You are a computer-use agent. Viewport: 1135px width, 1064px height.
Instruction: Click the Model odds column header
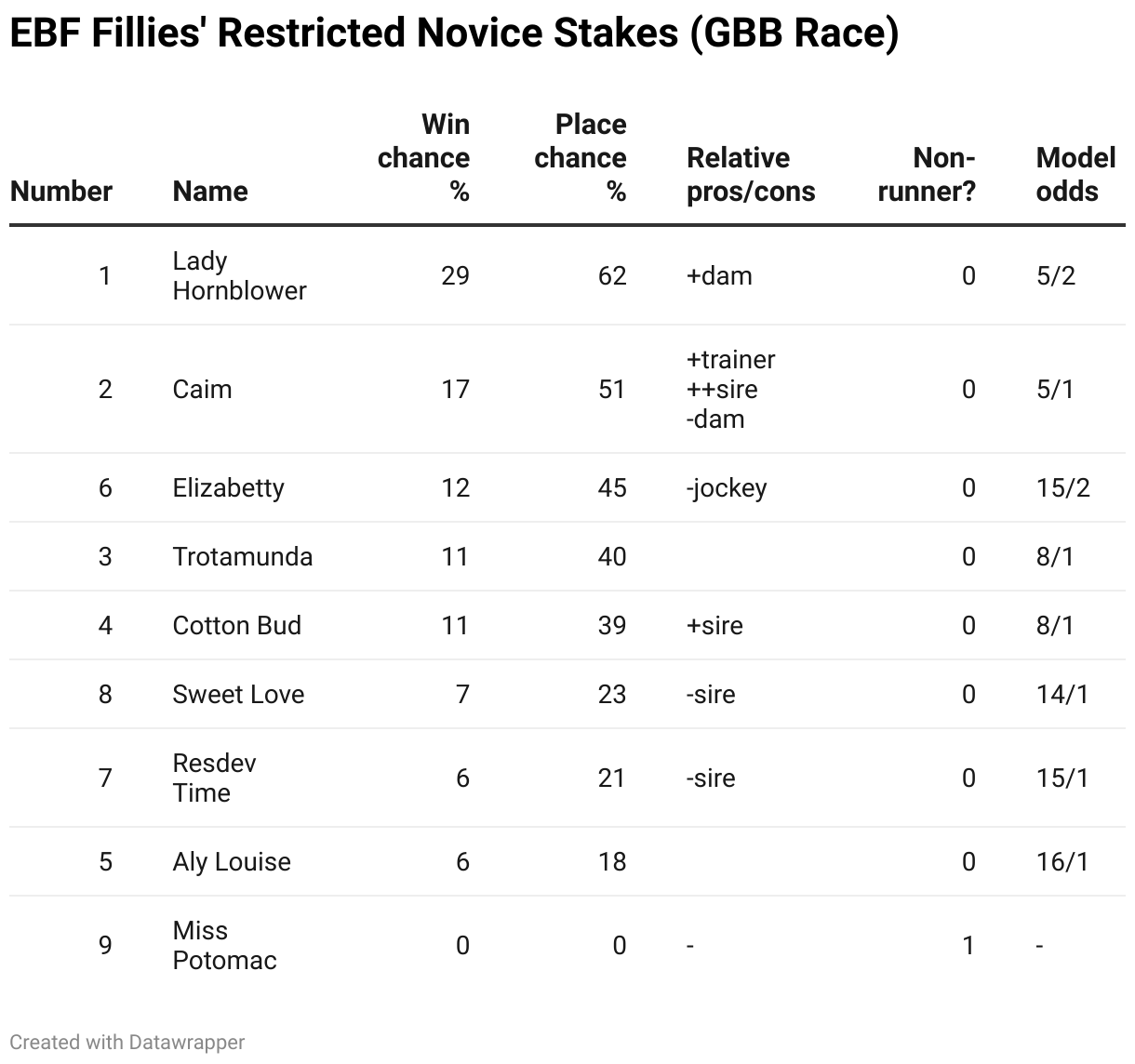[1075, 175]
